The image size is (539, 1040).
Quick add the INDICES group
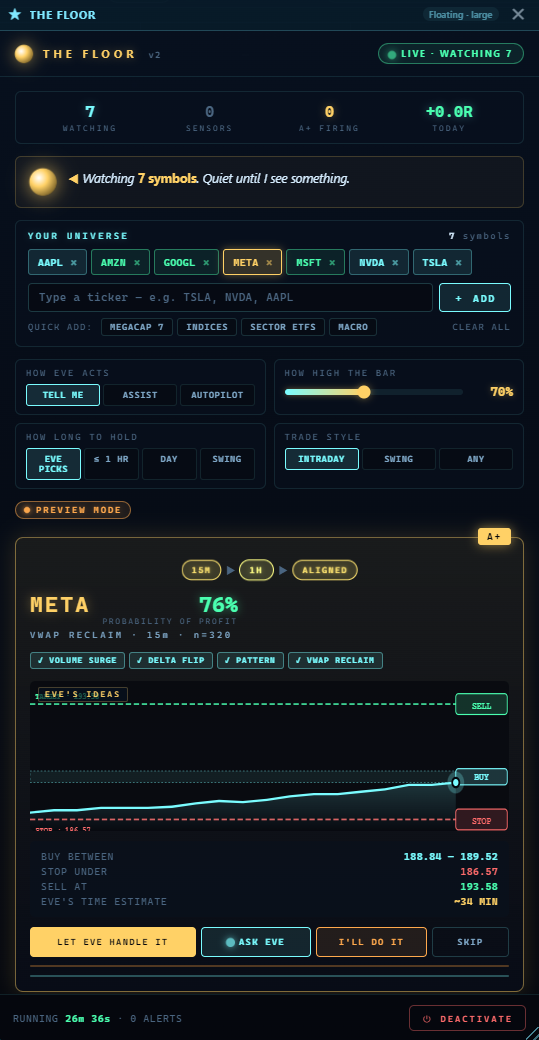click(x=207, y=327)
